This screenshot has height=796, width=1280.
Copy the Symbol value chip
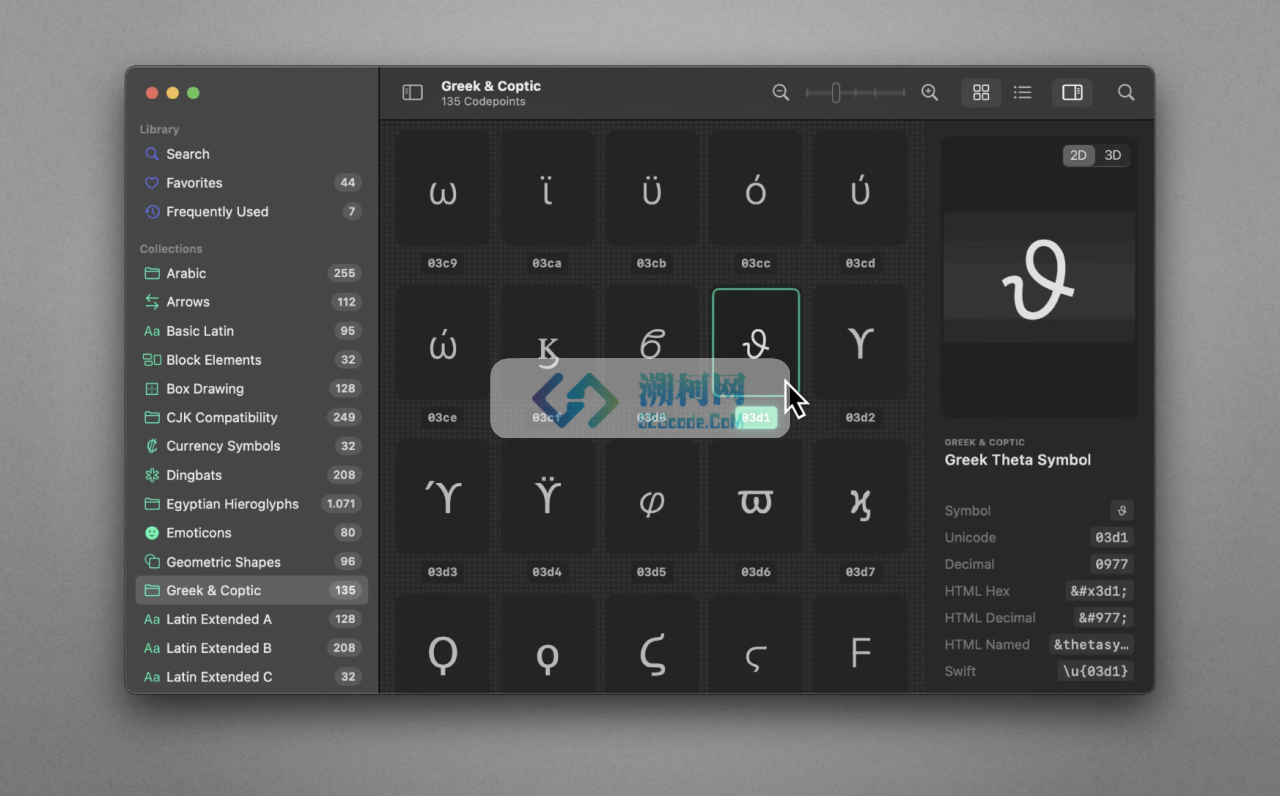point(1121,511)
